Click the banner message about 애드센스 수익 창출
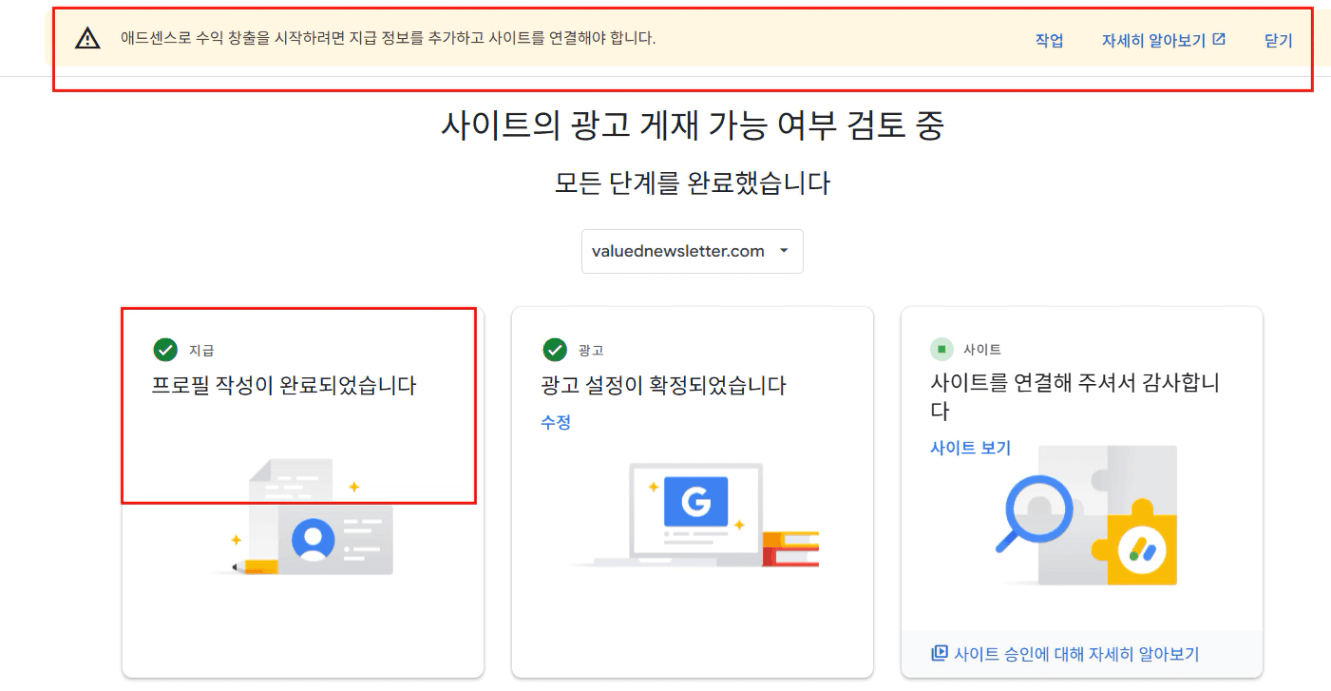 pyautogui.click(x=389, y=39)
